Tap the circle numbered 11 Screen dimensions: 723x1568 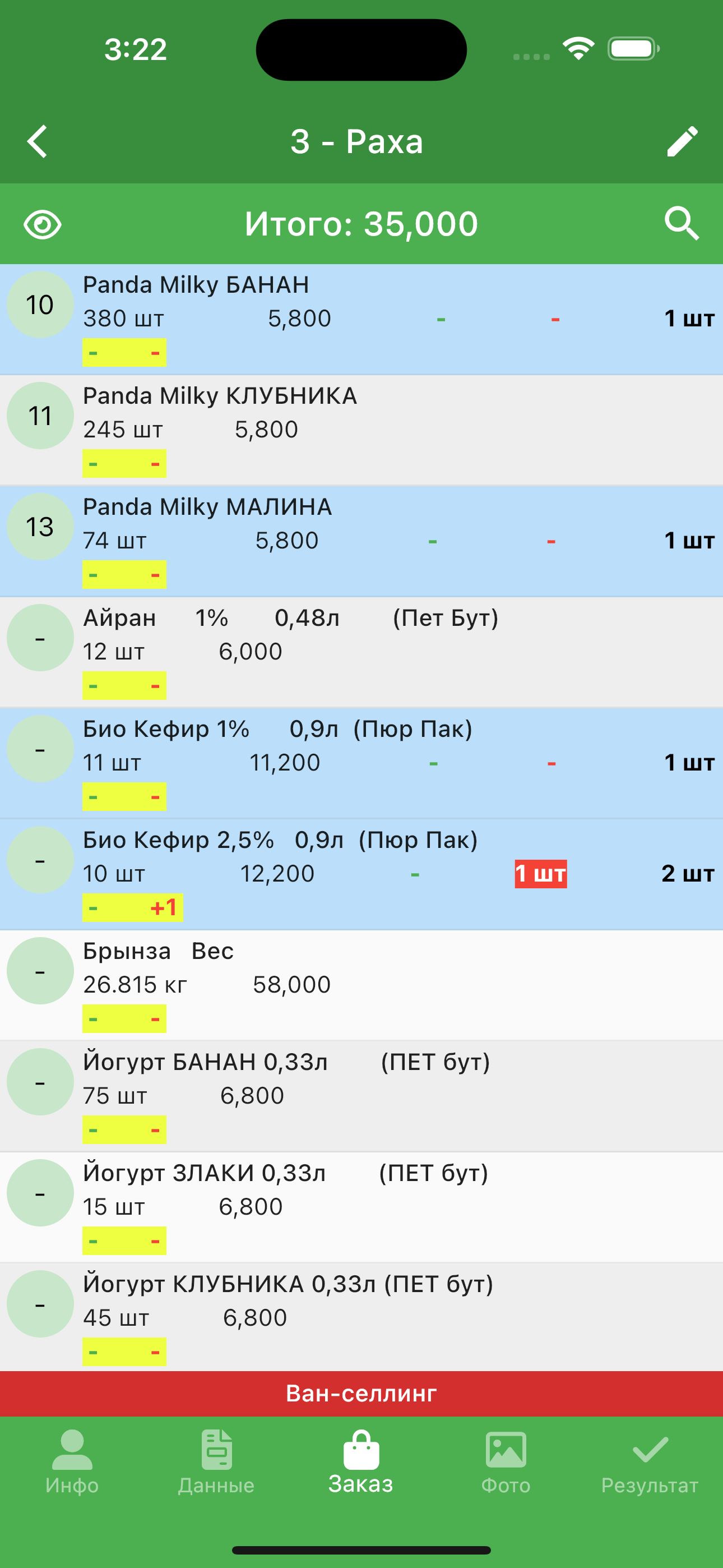tap(40, 416)
